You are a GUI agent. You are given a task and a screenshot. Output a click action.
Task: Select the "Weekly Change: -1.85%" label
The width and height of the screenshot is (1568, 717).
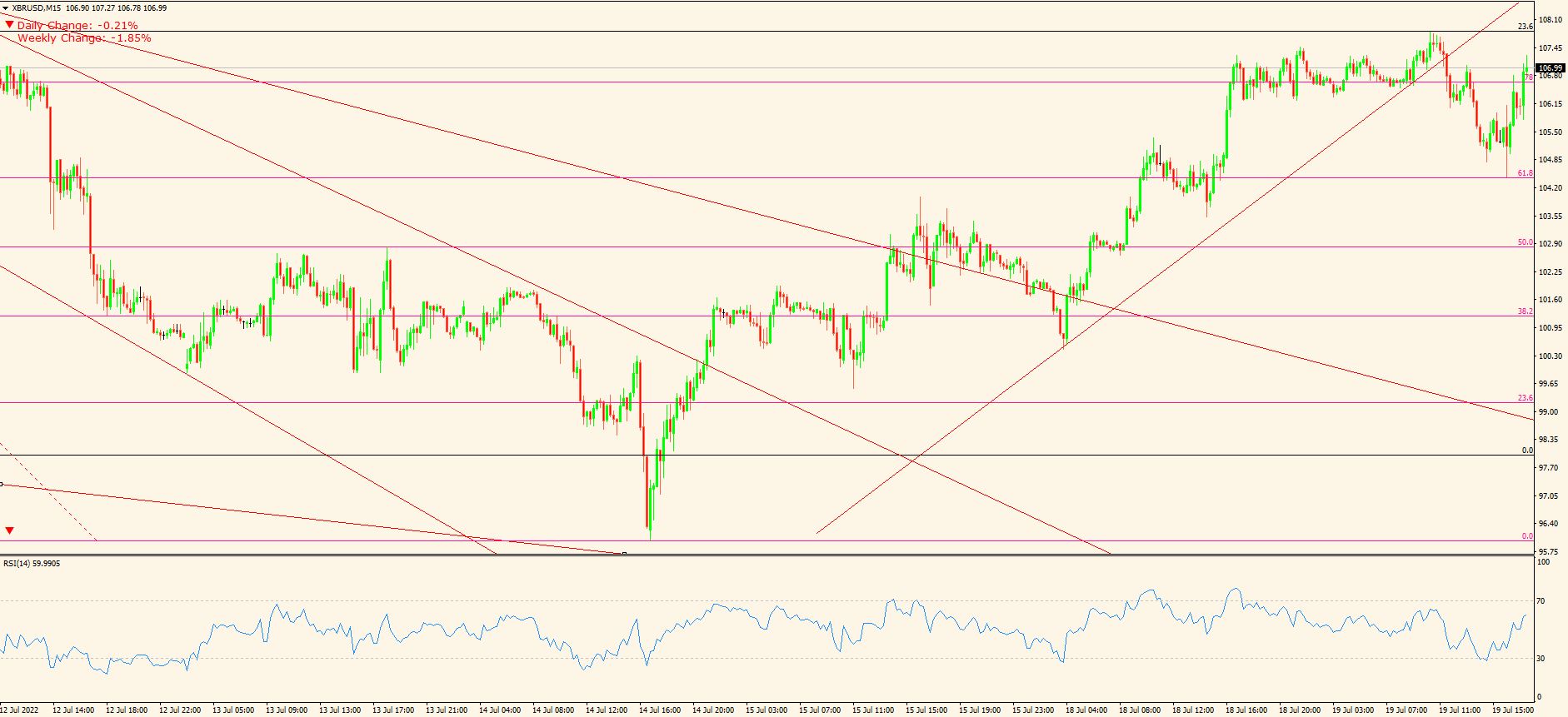(x=84, y=38)
